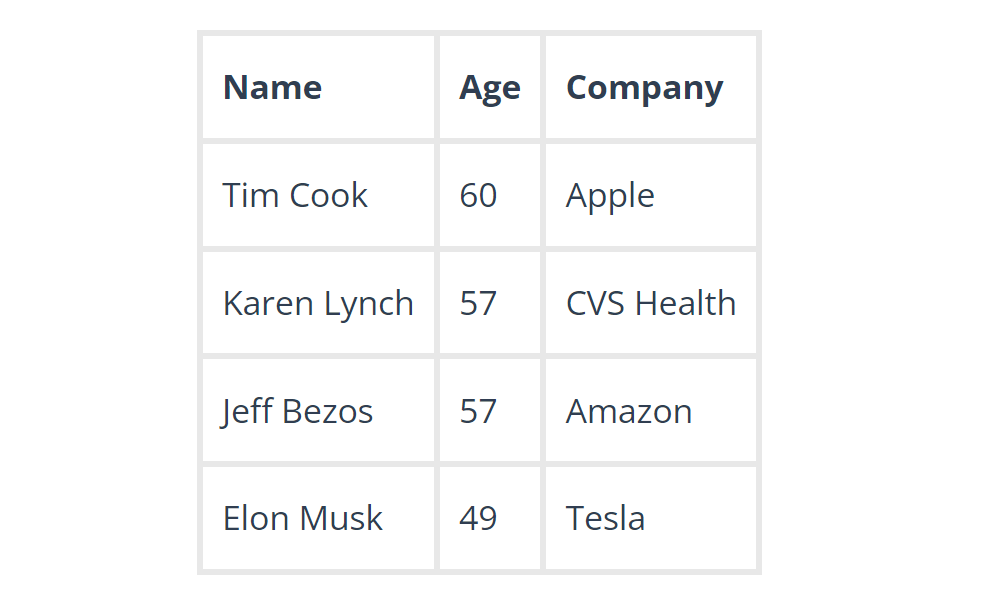Select the CVS Health company cell
Viewport: 1001px width, 600px height.
[651, 303]
